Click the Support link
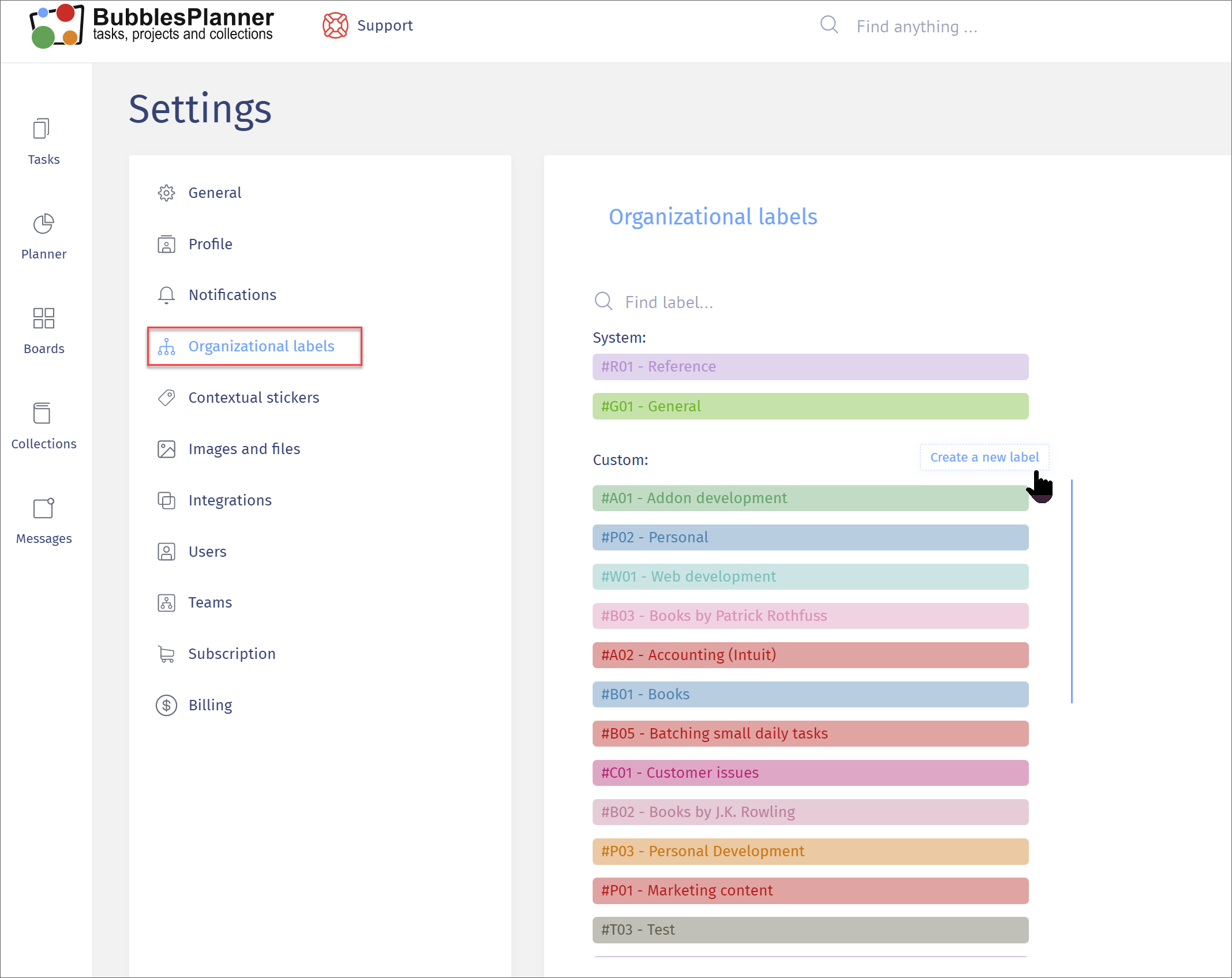Screen dimensions: 1232x978 [x=385, y=25]
